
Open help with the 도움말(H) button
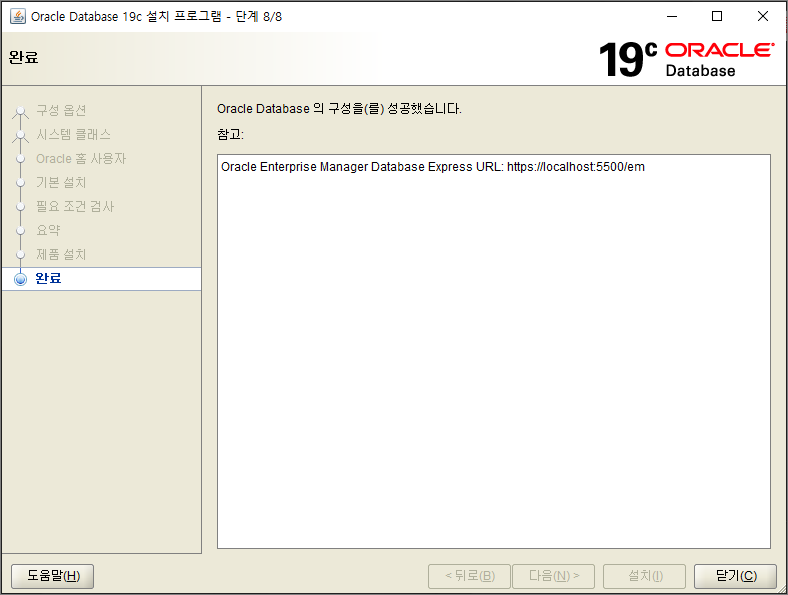point(53,576)
